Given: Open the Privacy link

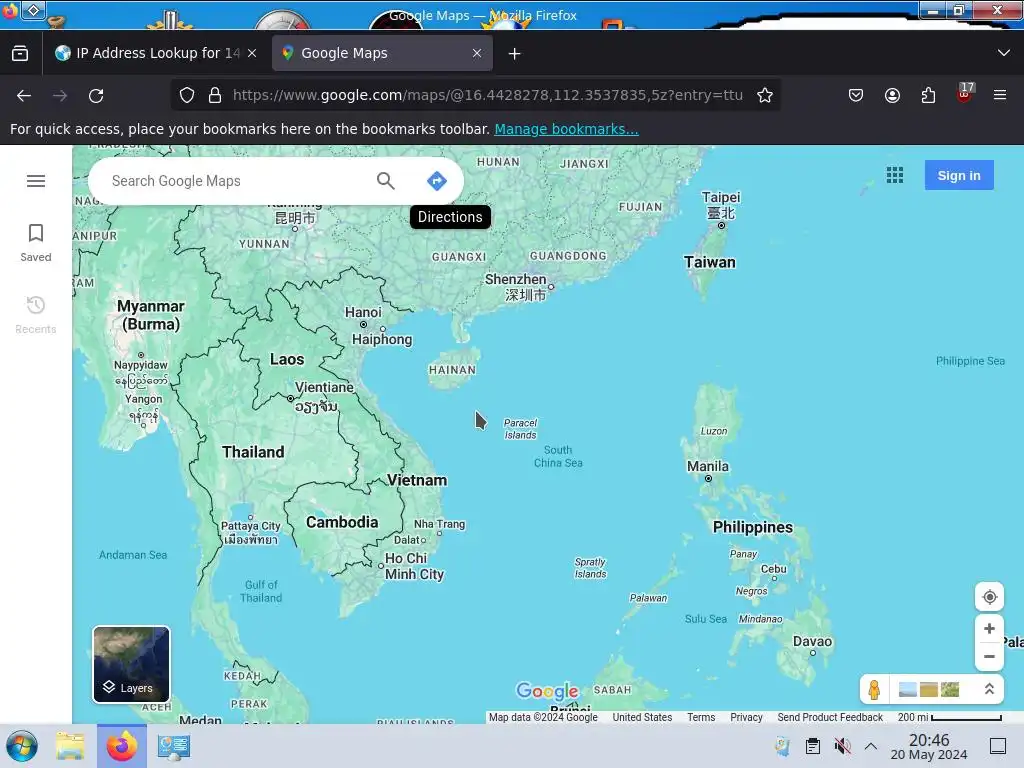Looking at the screenshot, I should (746, 717).
